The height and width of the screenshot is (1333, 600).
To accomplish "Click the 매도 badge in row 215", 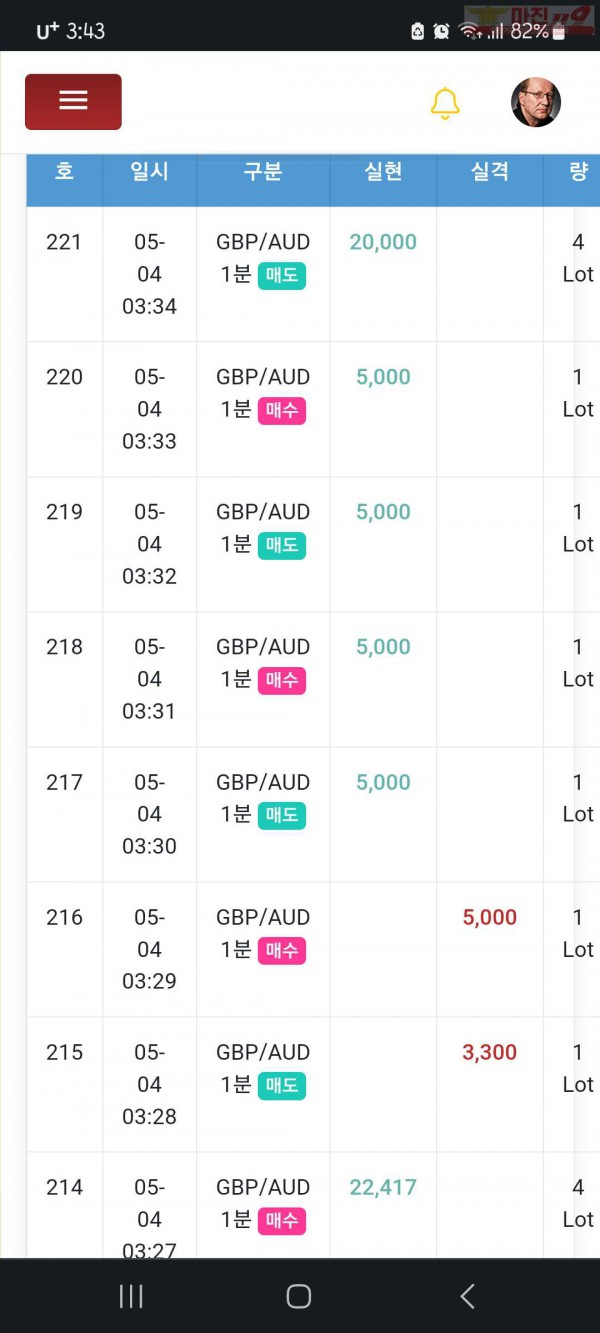I will (x=282, y=1085).
